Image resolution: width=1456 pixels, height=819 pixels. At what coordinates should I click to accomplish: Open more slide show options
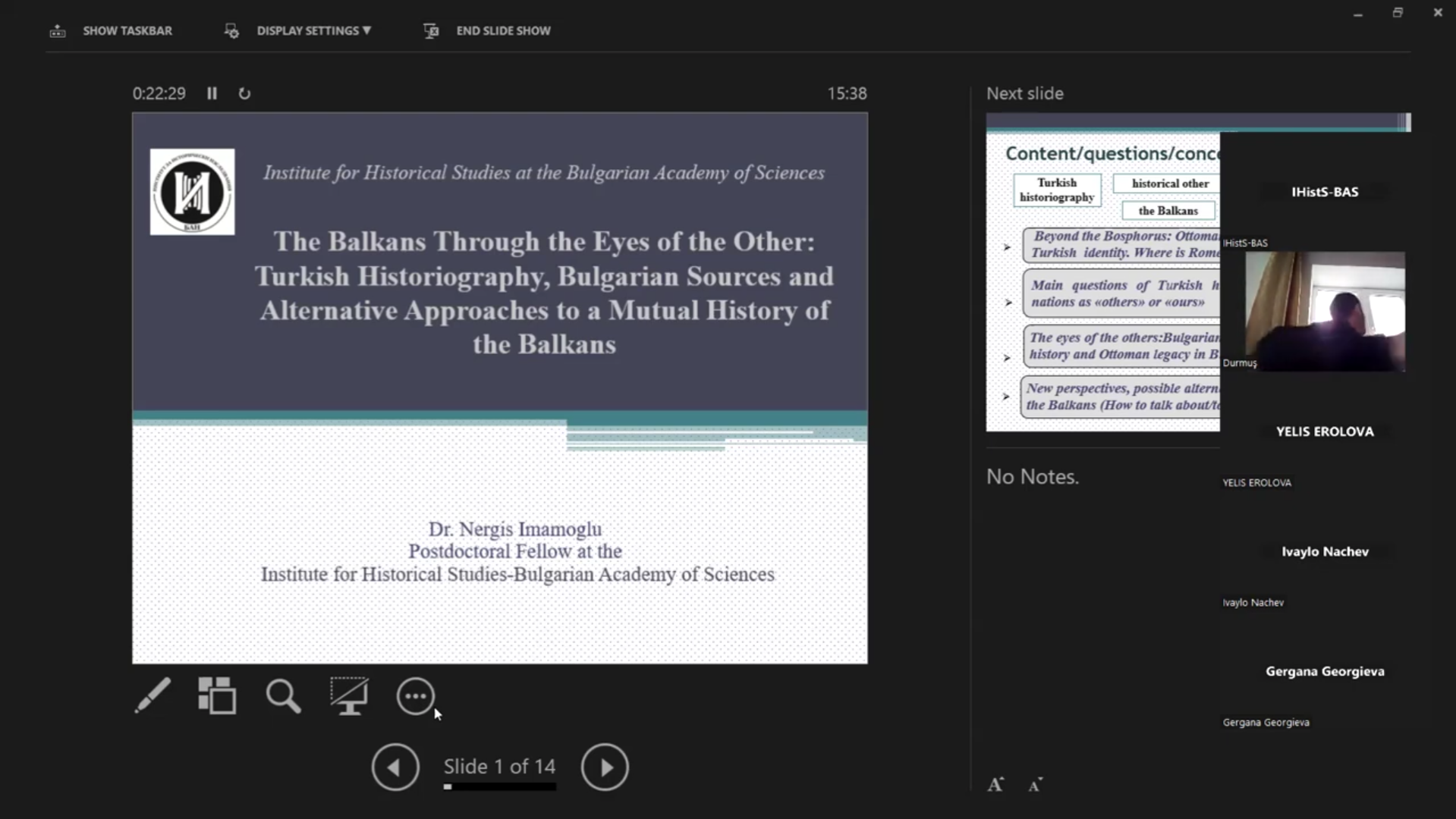coord(415,695)
